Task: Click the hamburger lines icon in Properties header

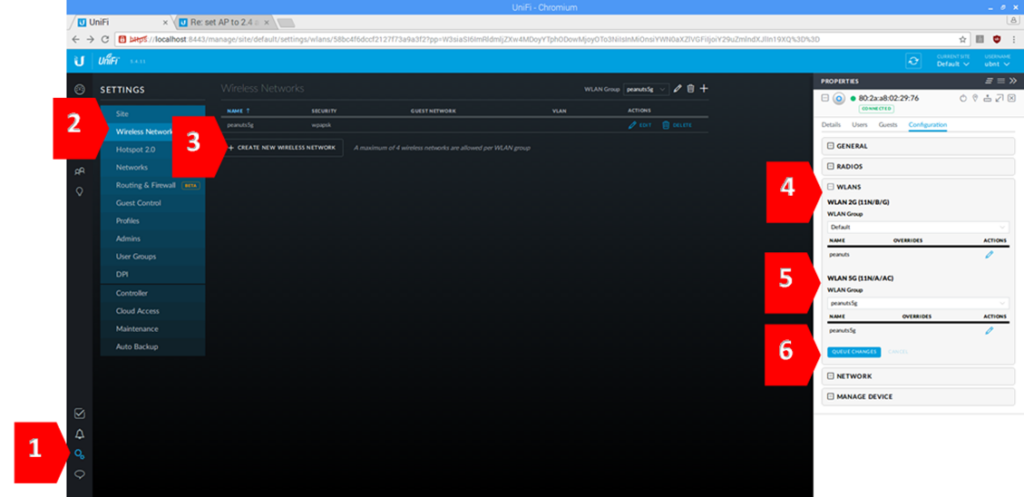Action: tap(1000, 80)
